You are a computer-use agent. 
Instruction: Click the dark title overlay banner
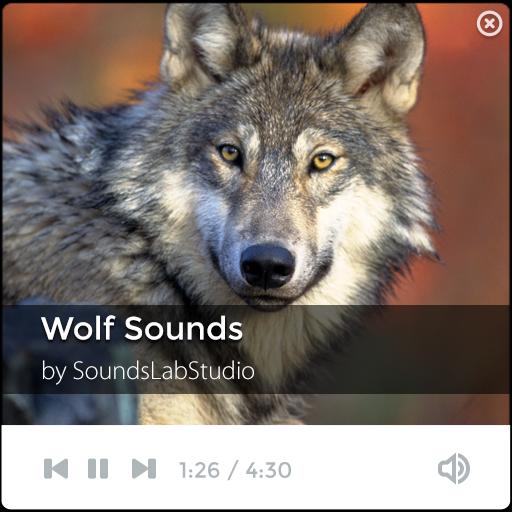[256, 349]
